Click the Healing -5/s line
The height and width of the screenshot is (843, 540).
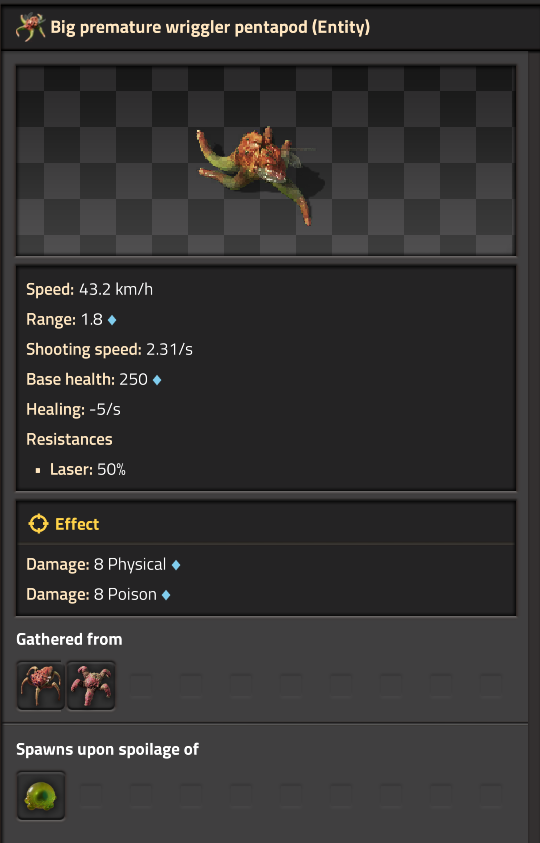73,410
